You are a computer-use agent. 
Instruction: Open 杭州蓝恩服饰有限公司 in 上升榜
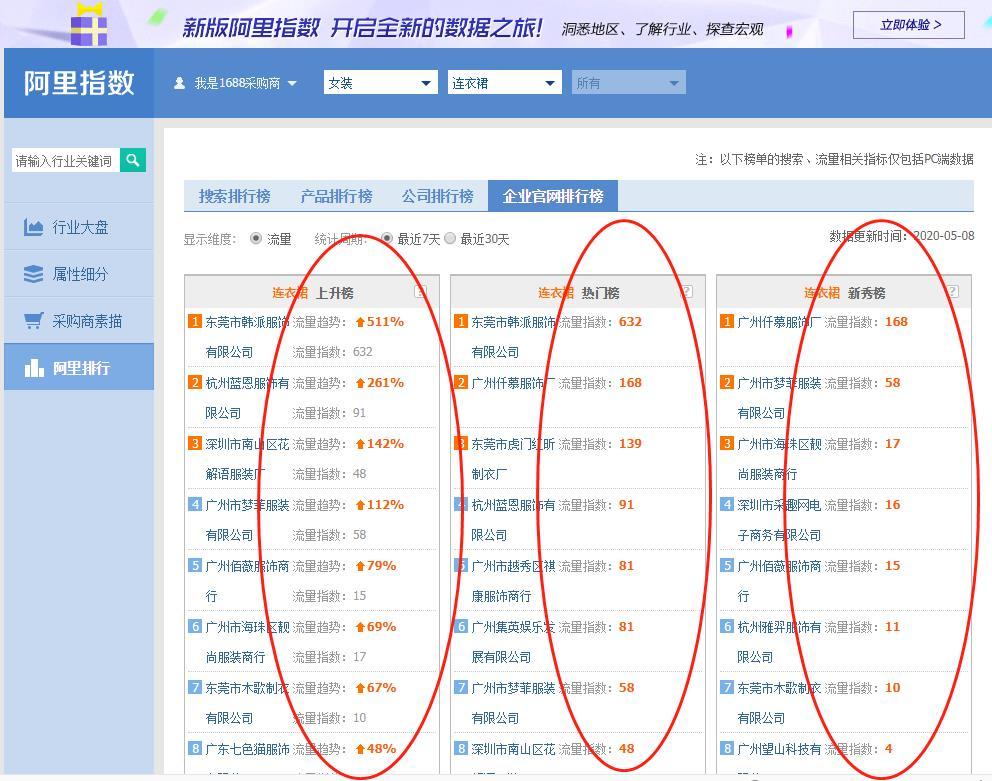click(x=247, y=397)
